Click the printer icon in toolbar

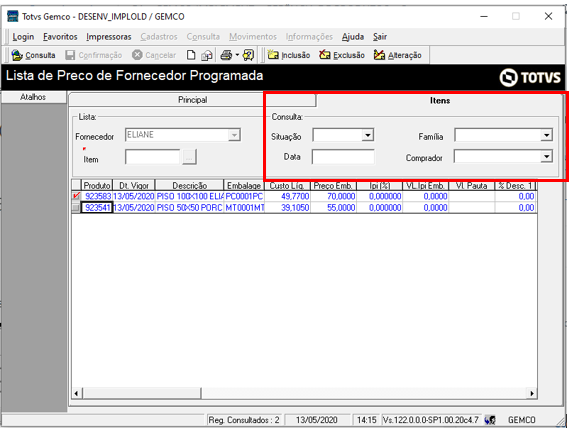click(226, 55)
